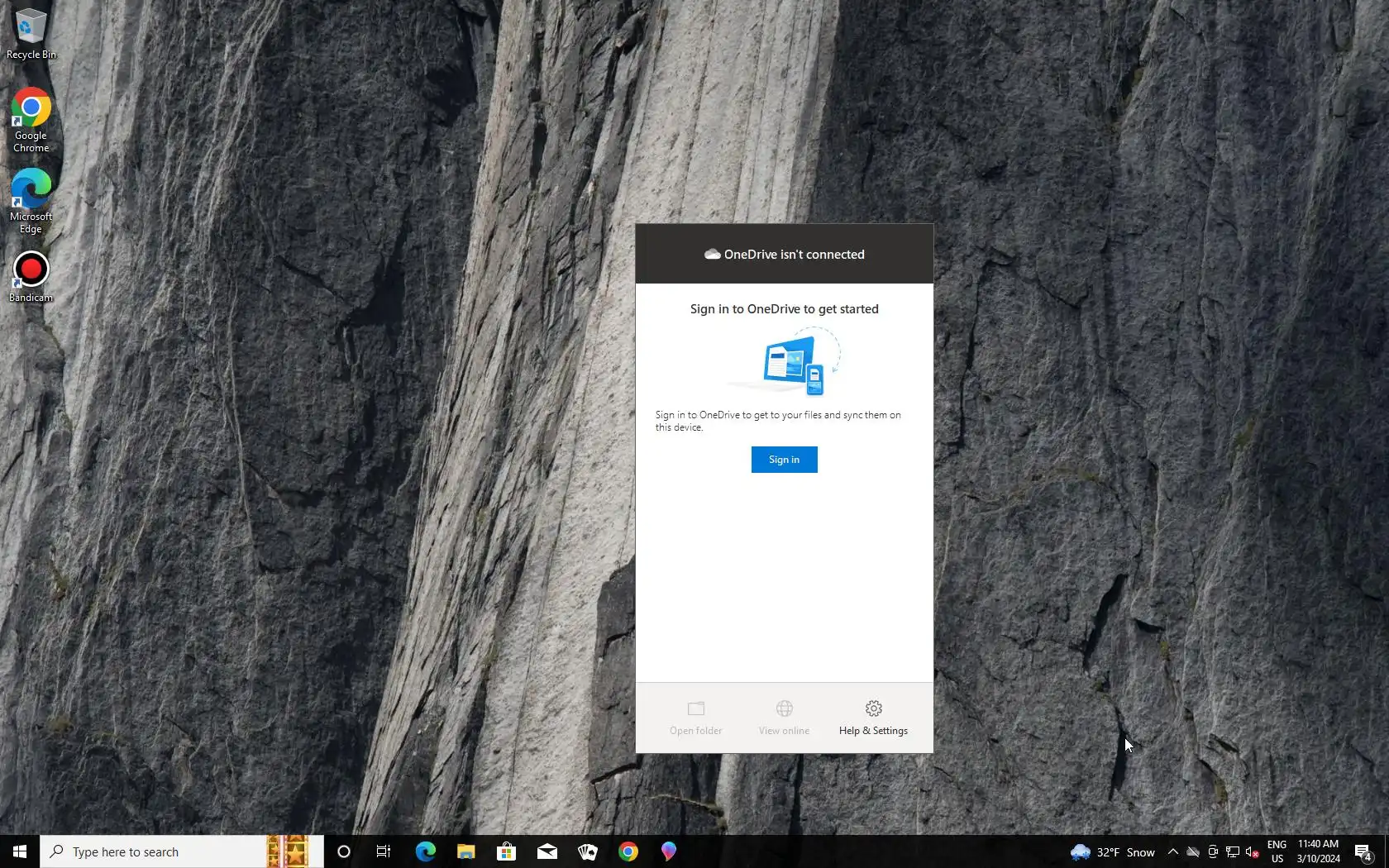Click the search highlights image in the search box
This screenshot has width=1389, height=868.
pyautogui.click(x=288, y=851)
